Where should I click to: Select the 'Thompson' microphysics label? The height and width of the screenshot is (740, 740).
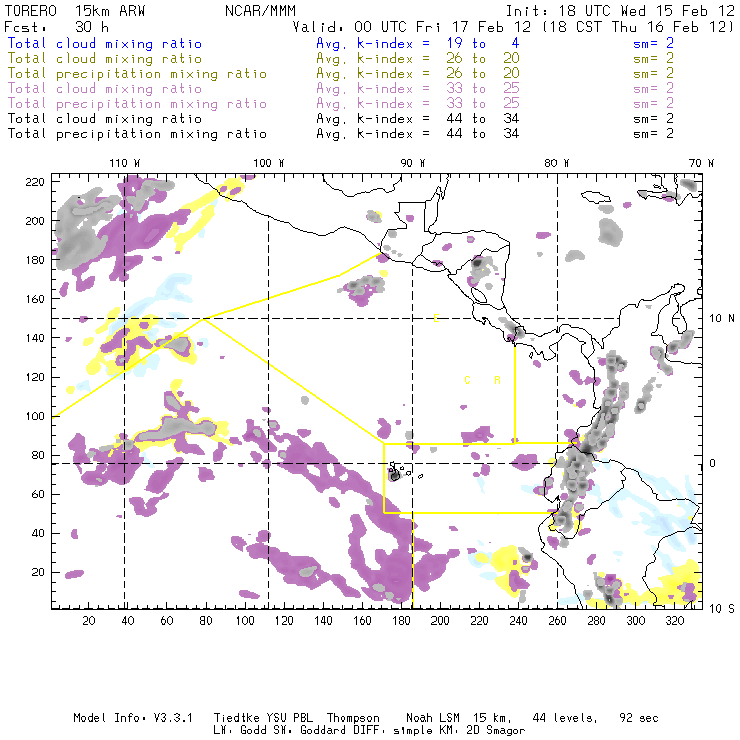[353, 718]
